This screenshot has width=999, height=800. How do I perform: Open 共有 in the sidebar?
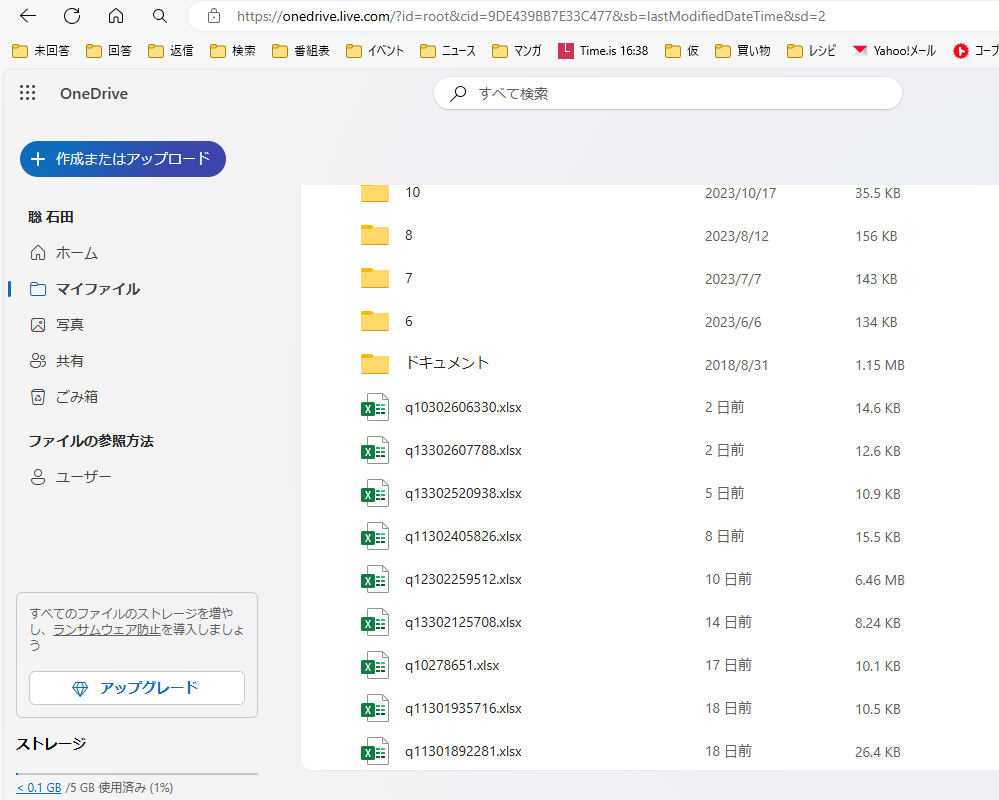57,361
